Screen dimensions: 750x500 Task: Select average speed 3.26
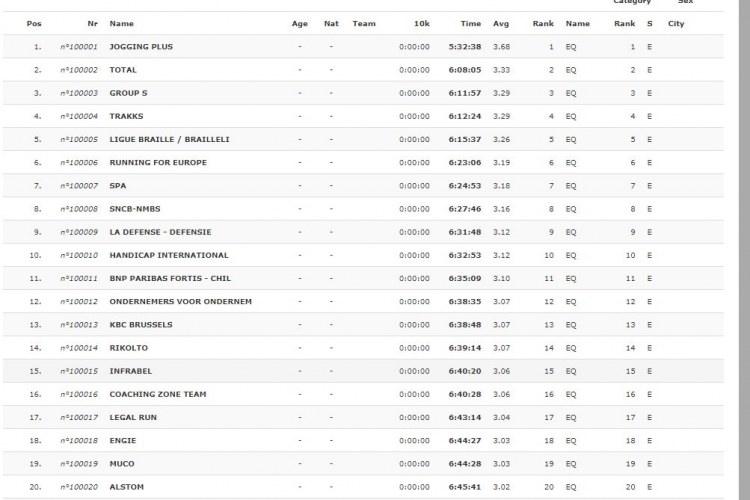[x=501, y=139]
